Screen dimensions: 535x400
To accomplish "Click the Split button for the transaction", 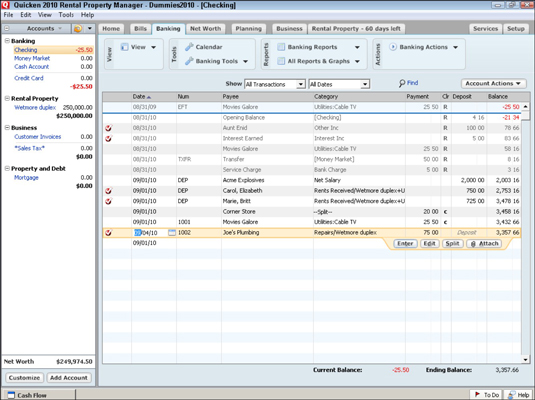I will [452, 244].
